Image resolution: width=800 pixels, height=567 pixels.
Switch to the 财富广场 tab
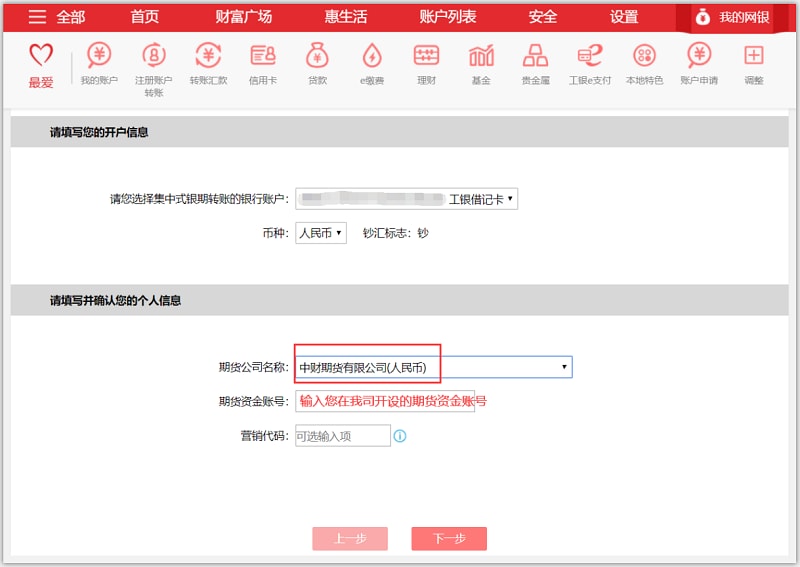coord(243,17)
